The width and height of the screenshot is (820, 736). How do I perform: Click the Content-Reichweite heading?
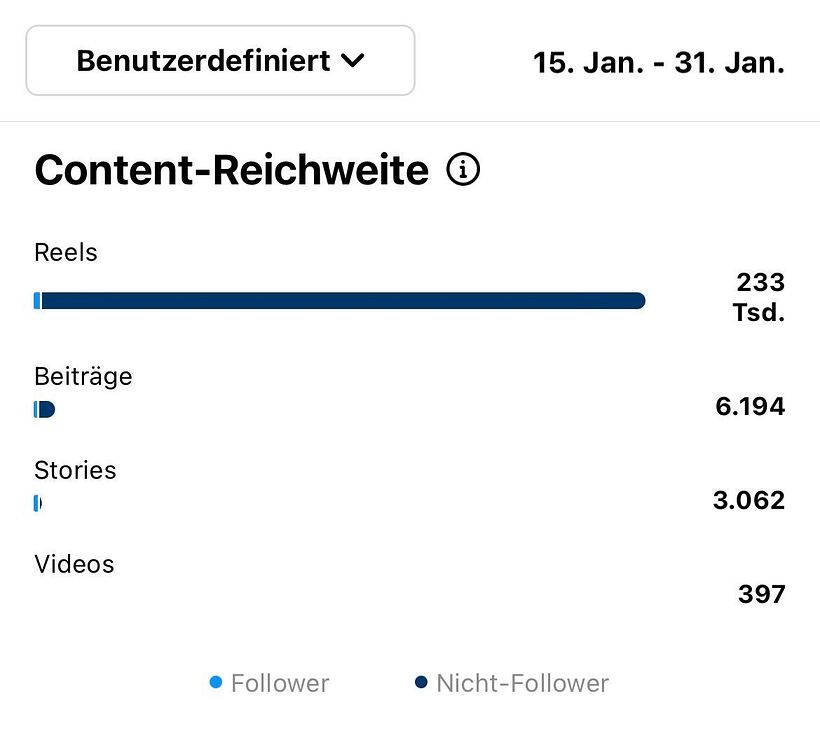pos(231,171)
